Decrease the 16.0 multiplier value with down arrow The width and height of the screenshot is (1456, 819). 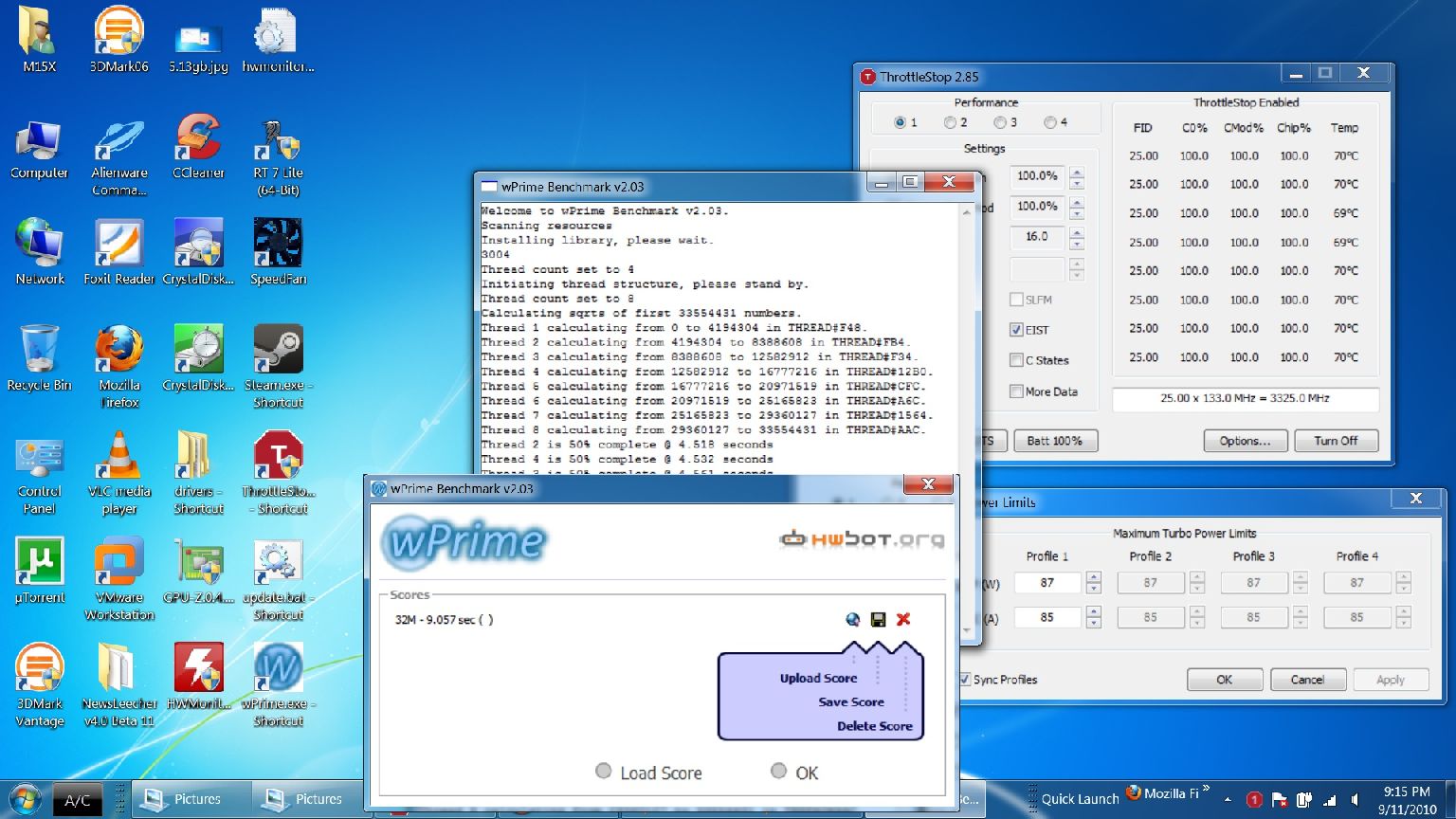point(1076,243)
